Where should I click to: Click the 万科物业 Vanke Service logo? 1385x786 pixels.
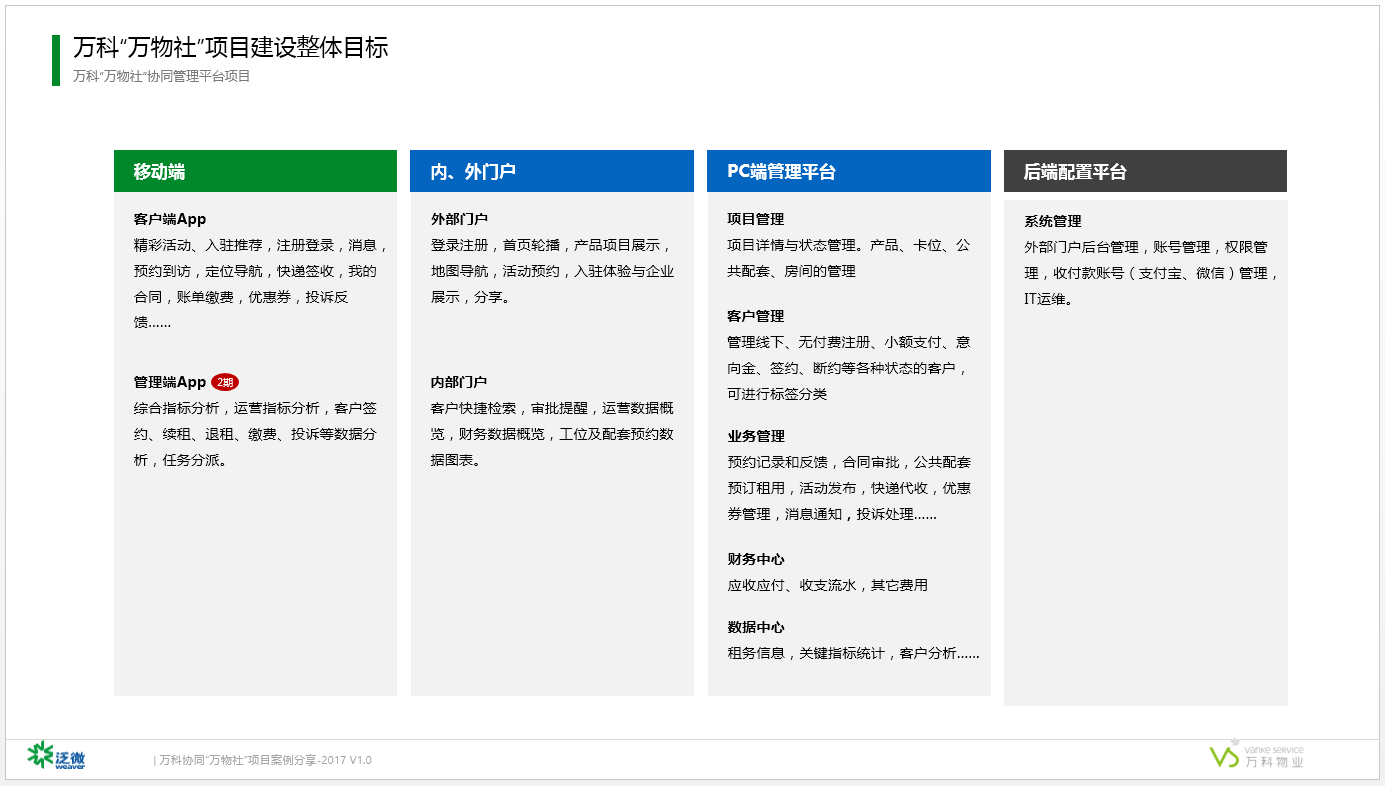1257,755
